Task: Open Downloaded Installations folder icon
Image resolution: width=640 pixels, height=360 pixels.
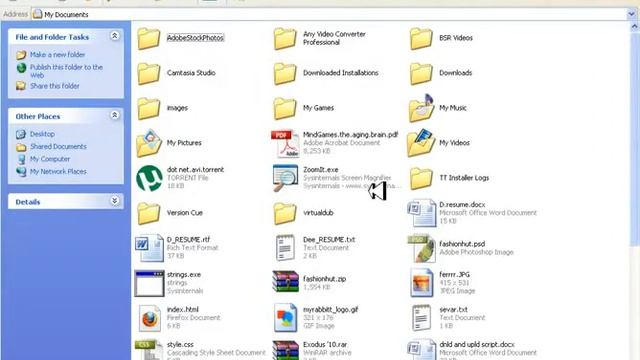Action: (x=285, y=73)
